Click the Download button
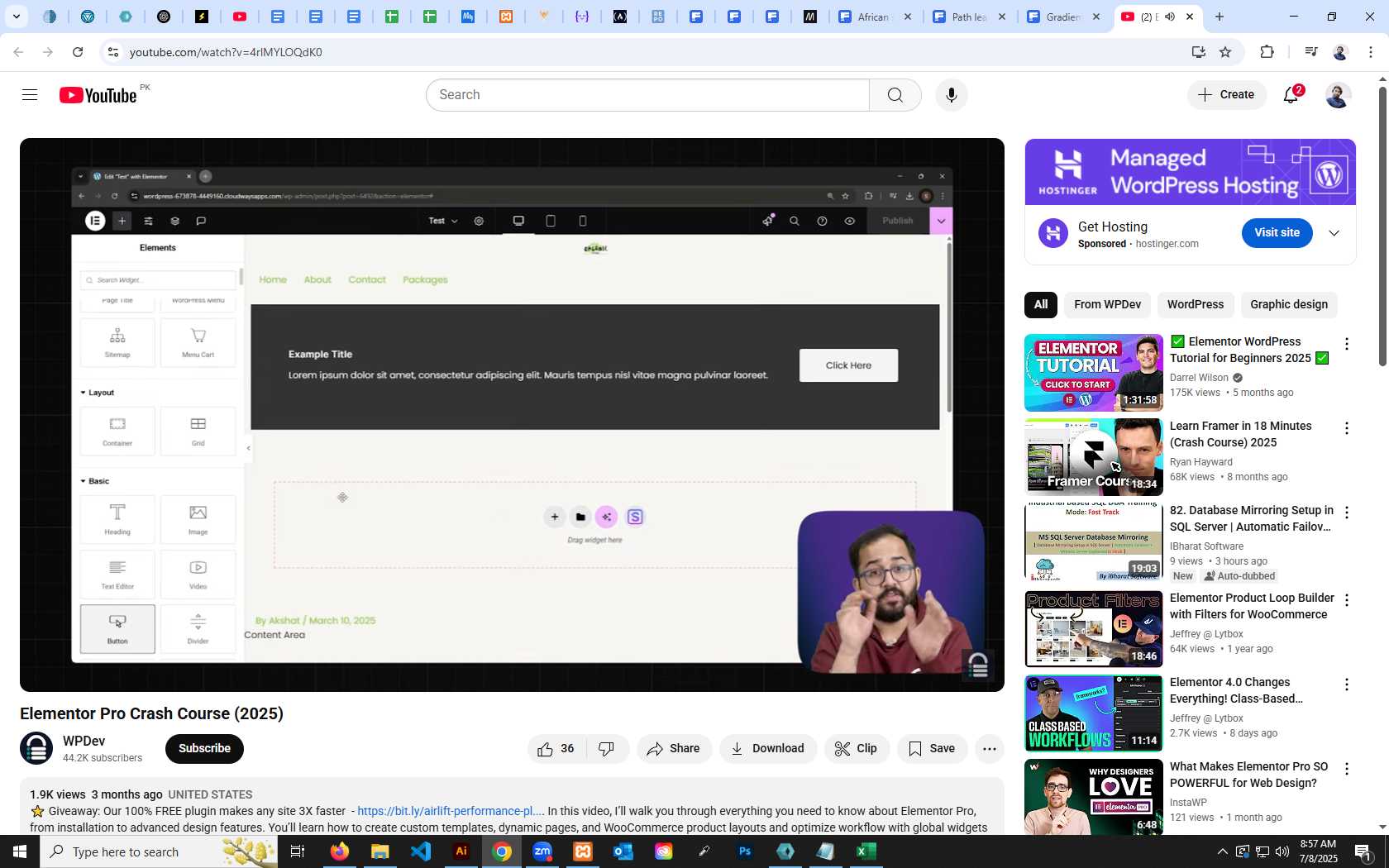 [x=768, y=749]
